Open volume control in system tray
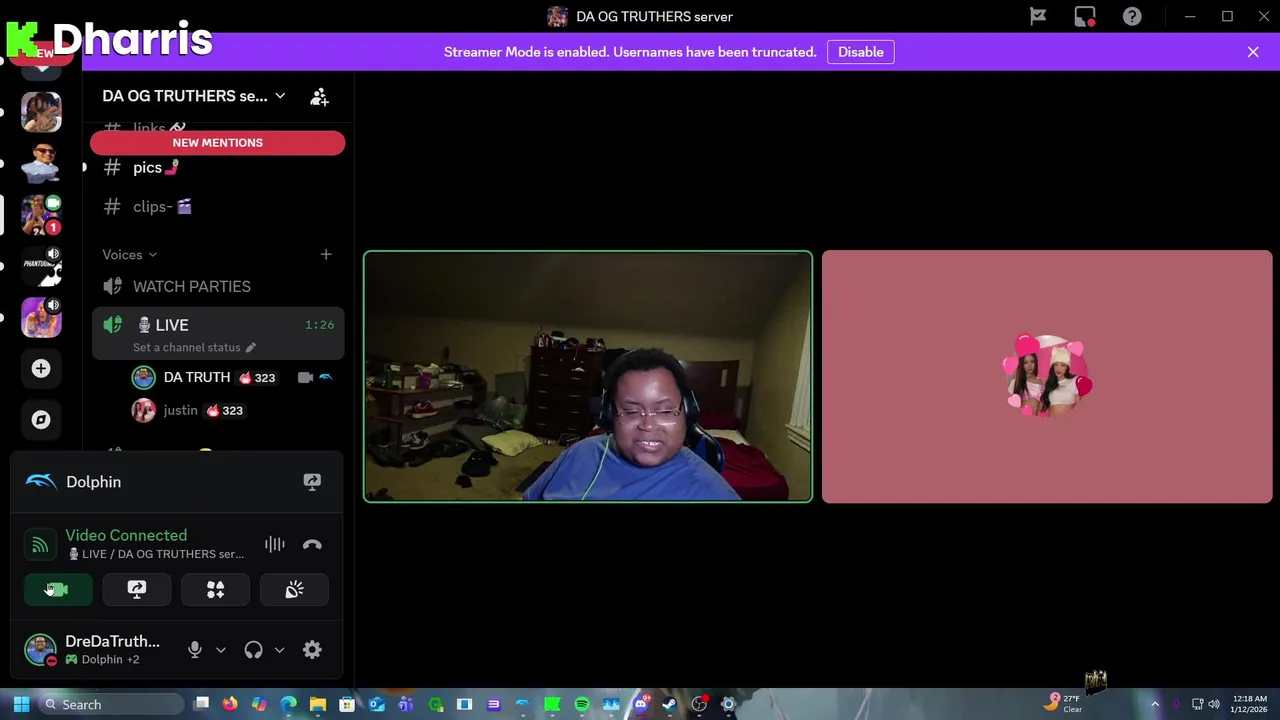The image size is (1280, 720). pyautogui.click(x=1214, y=704)
